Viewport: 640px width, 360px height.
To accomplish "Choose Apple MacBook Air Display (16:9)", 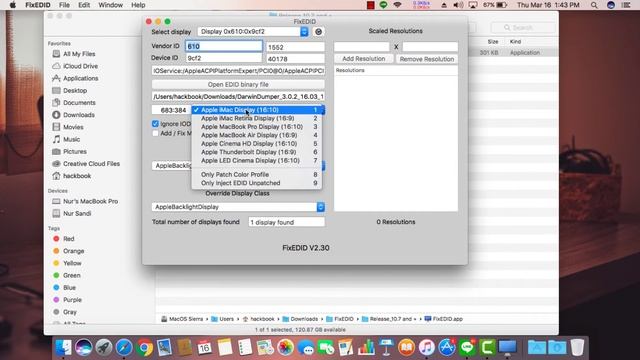I will tap(257, 135).
